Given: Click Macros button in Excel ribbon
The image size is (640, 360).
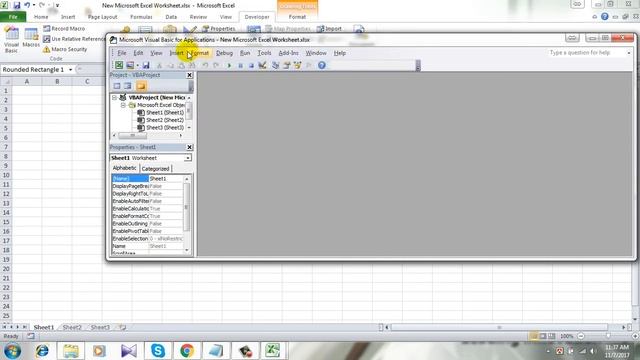Looking at the screenshot, I should [x=31, y=38].
